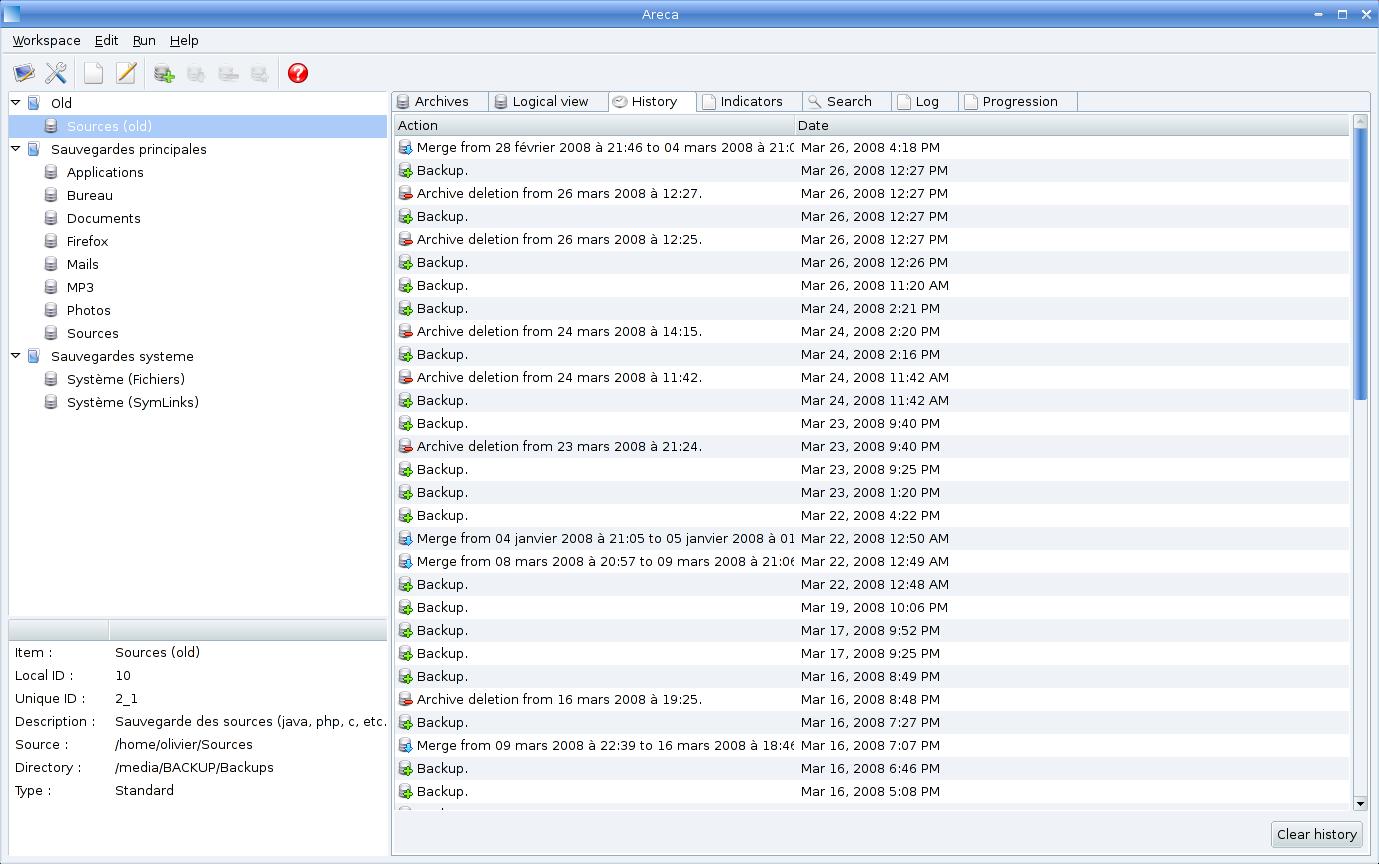
Task: Switch to the Logical view tab
Action: 549,101
